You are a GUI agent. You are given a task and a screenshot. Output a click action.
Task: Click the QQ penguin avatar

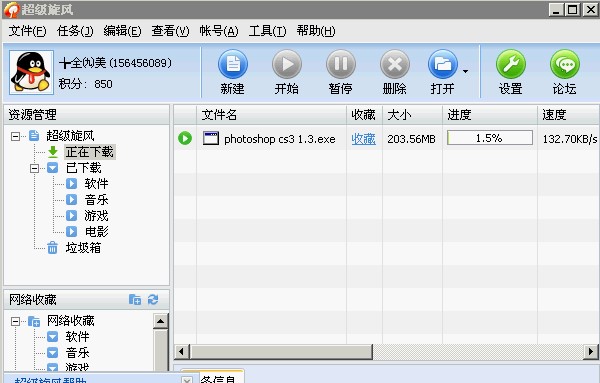click(31, 72)
